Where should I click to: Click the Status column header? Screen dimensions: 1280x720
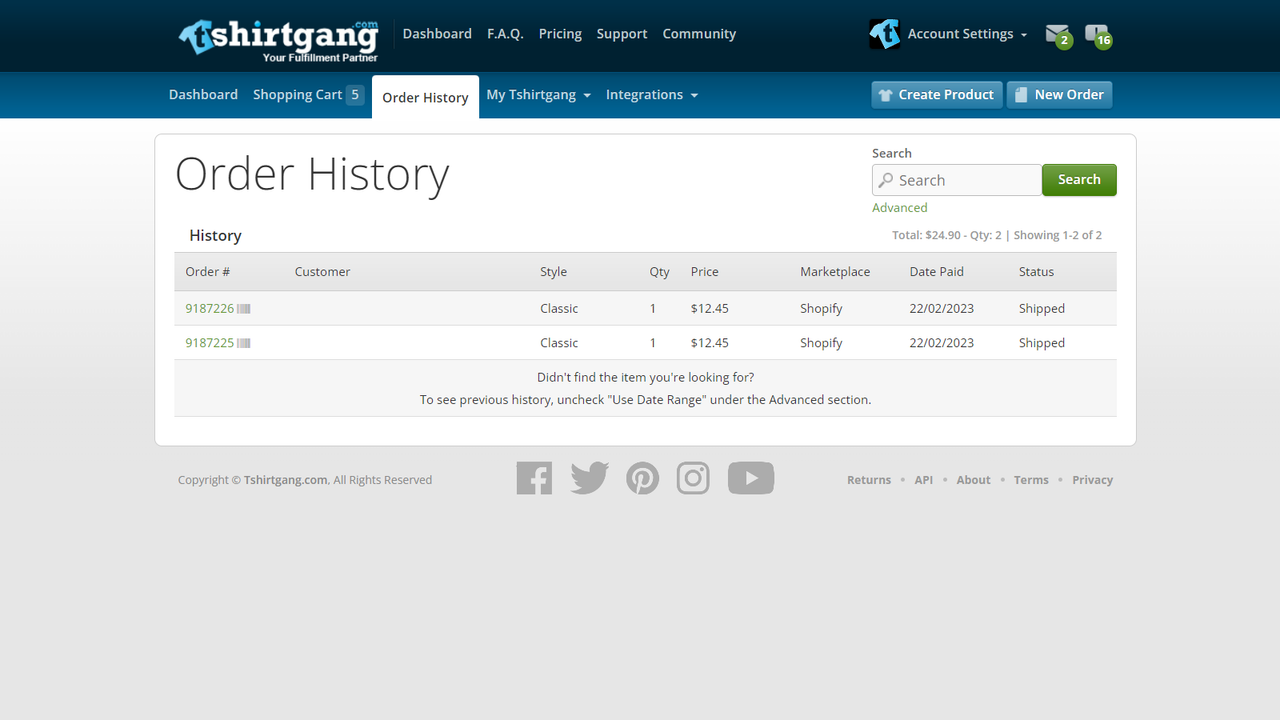(x=1036, y=272)
